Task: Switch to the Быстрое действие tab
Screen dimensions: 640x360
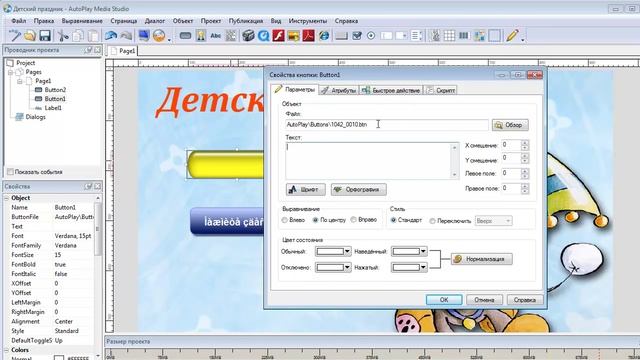Action: [391, 90]
